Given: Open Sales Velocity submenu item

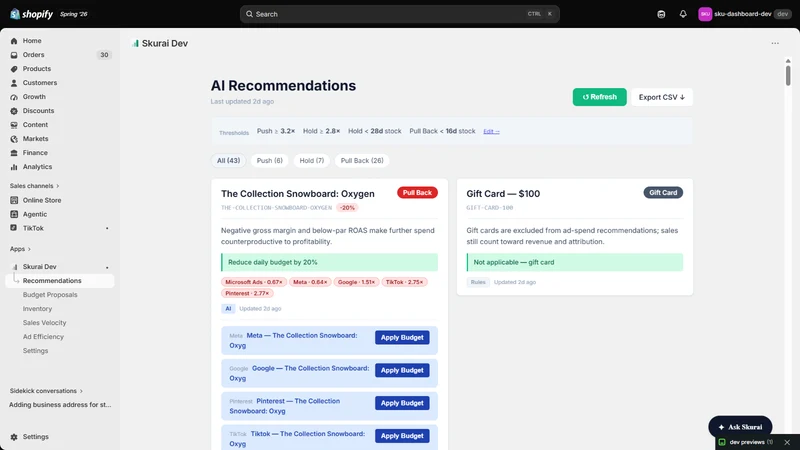Looking at the screenshot, I should [x=44, y=323].
